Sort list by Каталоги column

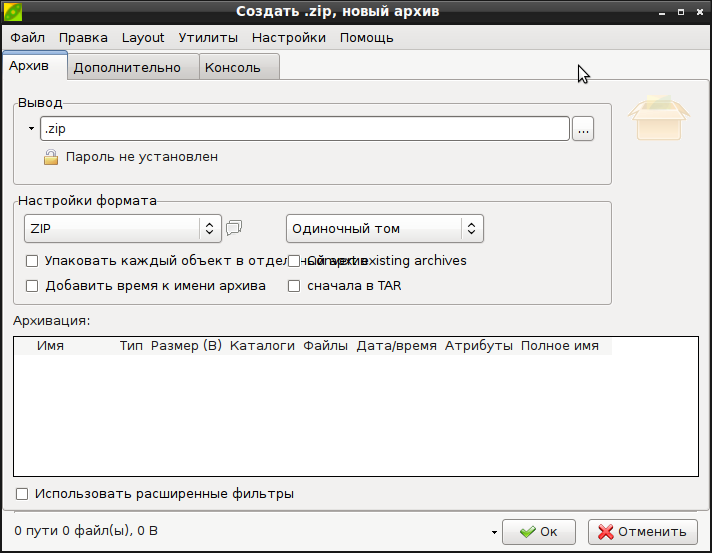[262, 346]
